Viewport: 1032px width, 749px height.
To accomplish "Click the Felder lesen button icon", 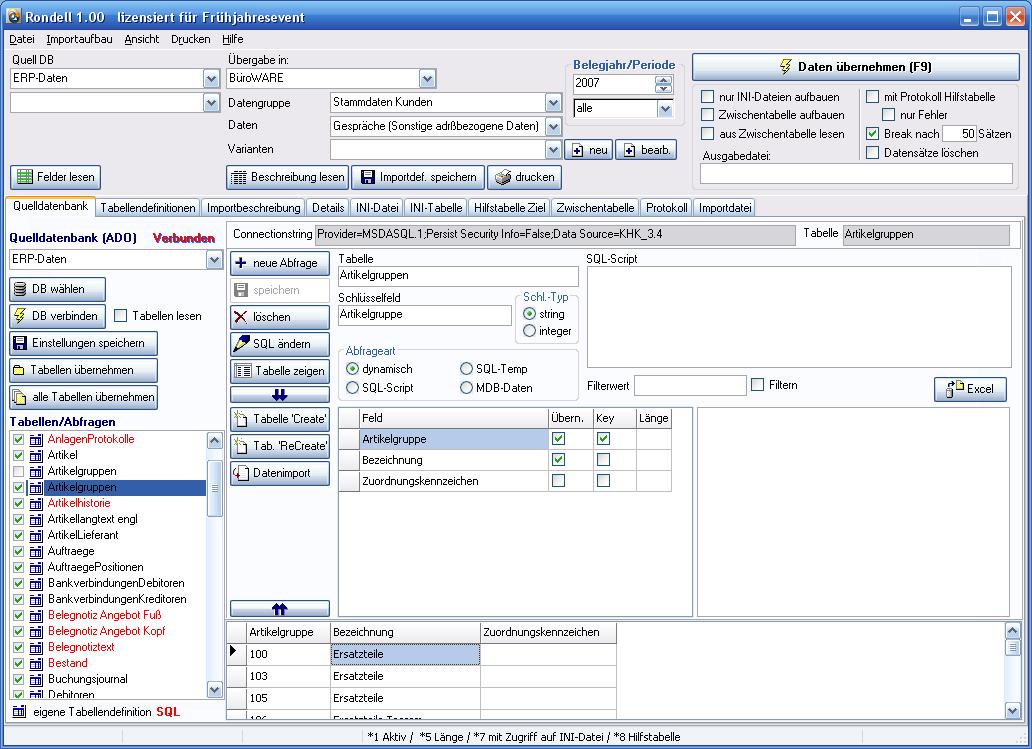I will coord(25,177).
